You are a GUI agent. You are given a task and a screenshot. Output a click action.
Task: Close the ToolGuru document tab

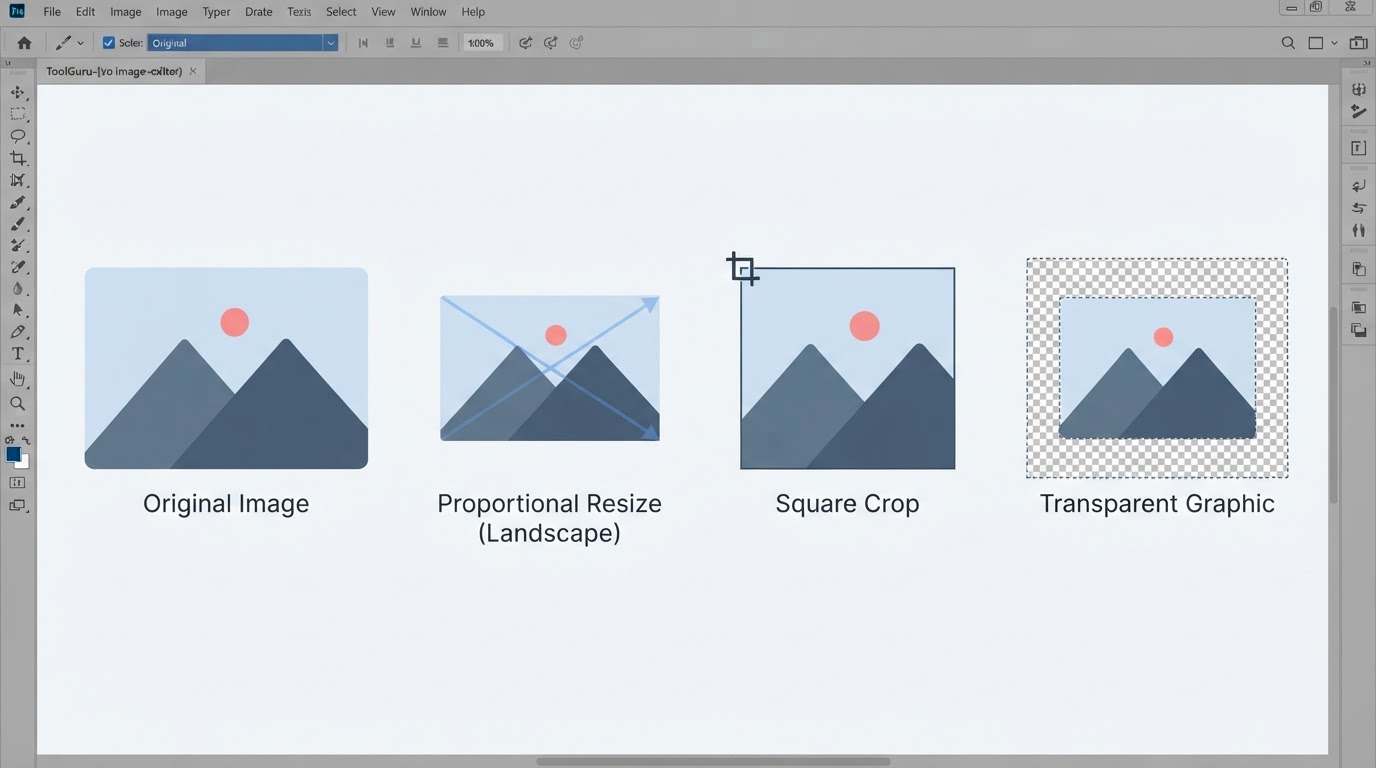point(193,71)
